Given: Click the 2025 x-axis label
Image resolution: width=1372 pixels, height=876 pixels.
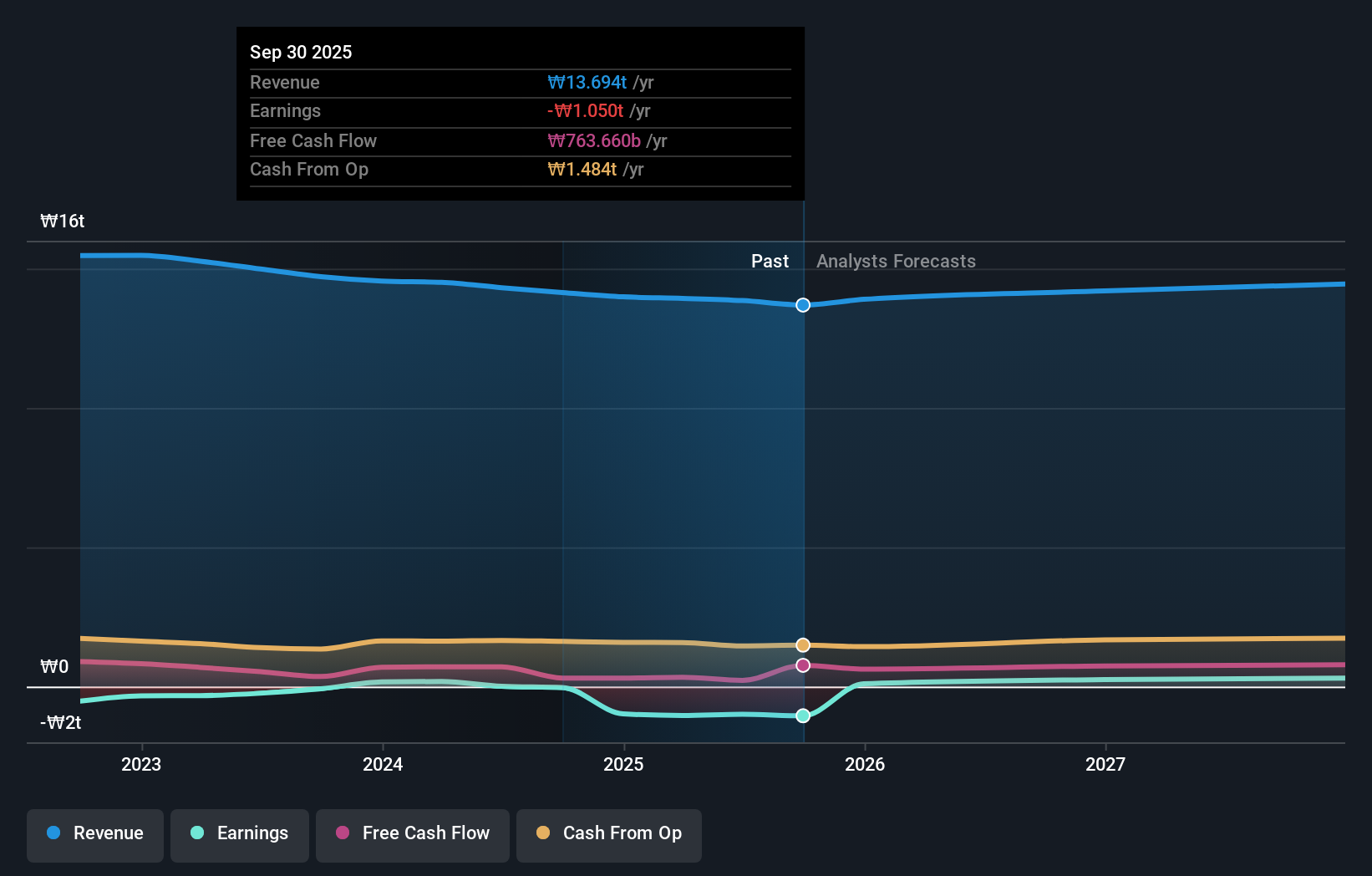Looking at the screenshot, I should tap(623, 764).
